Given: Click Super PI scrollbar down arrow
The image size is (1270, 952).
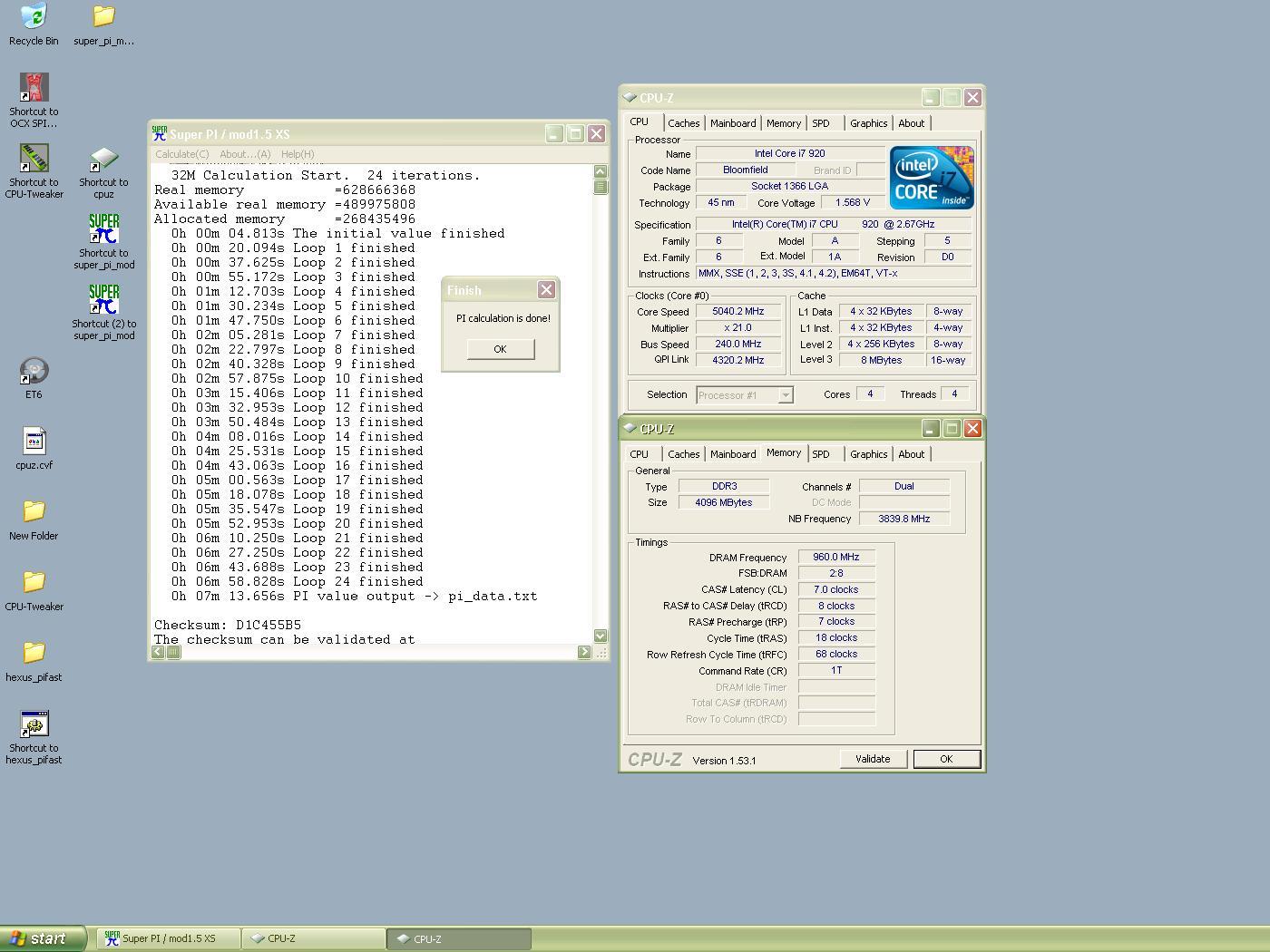Looking at the screenshot, I should coord(601,636).
